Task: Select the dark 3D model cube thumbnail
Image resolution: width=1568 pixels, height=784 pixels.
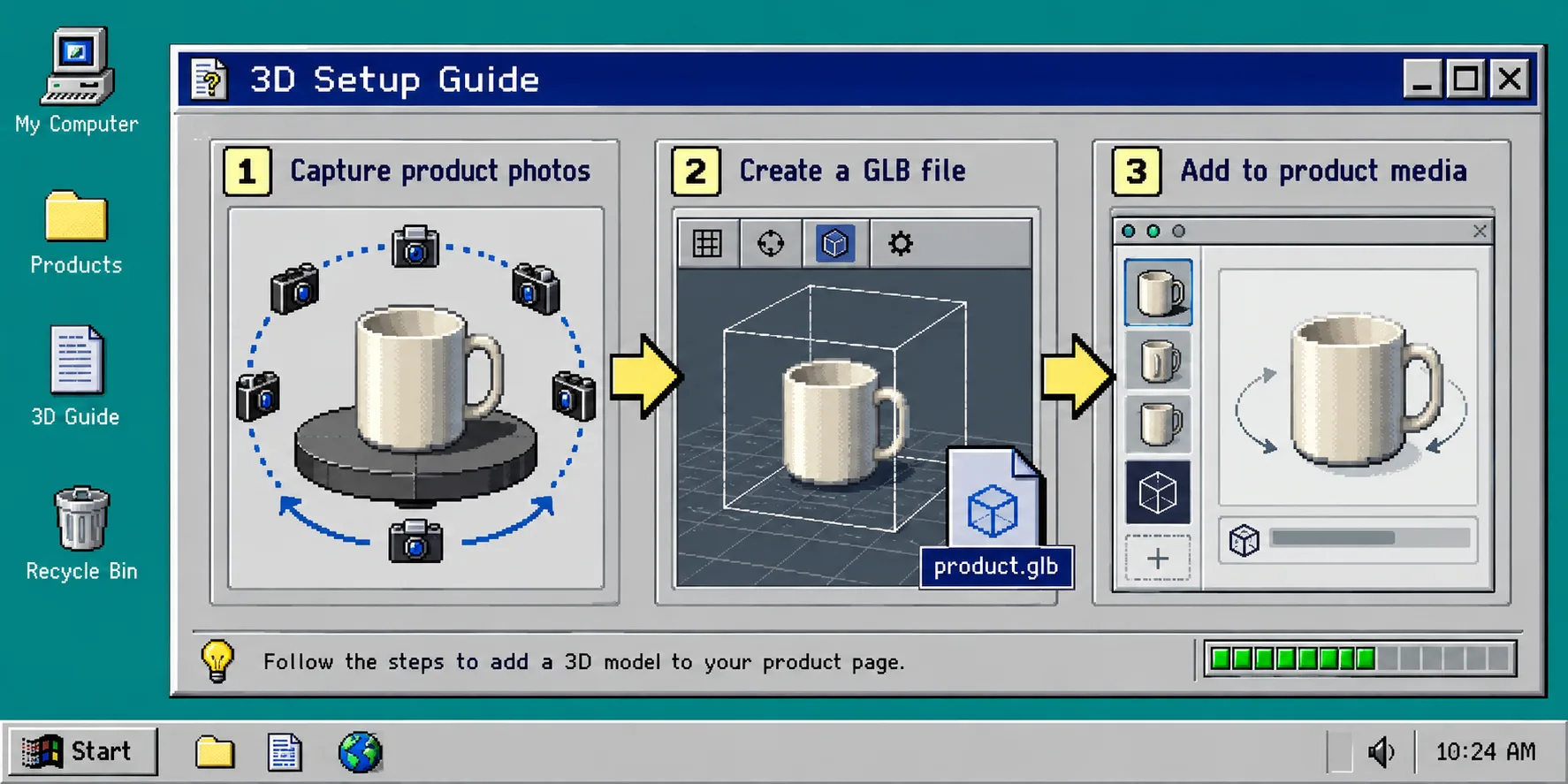Action: tap(1158, 492)
